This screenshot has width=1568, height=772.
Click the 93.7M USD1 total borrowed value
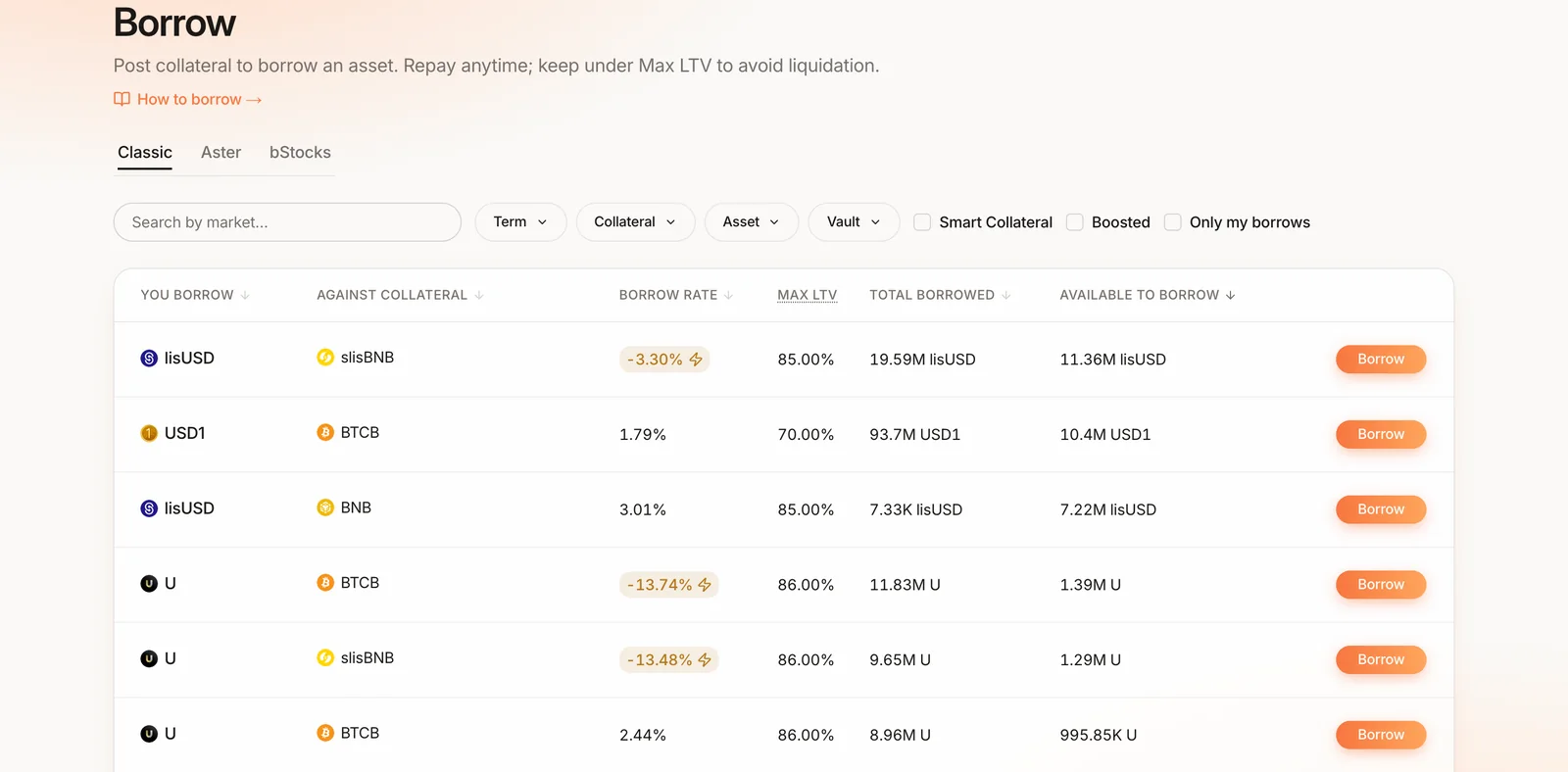tap(915, 434)
